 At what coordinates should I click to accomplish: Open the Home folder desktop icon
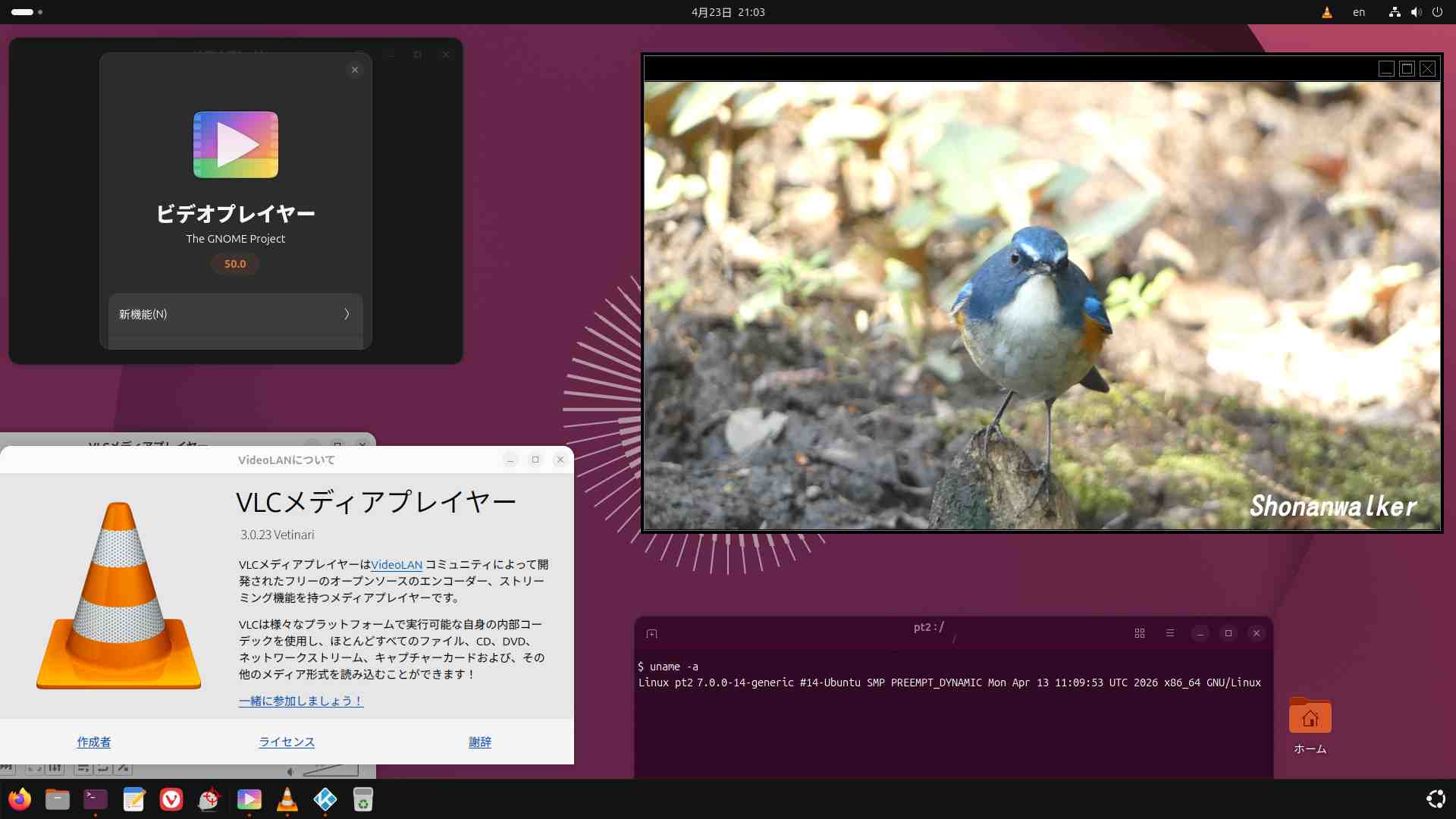1310,717
